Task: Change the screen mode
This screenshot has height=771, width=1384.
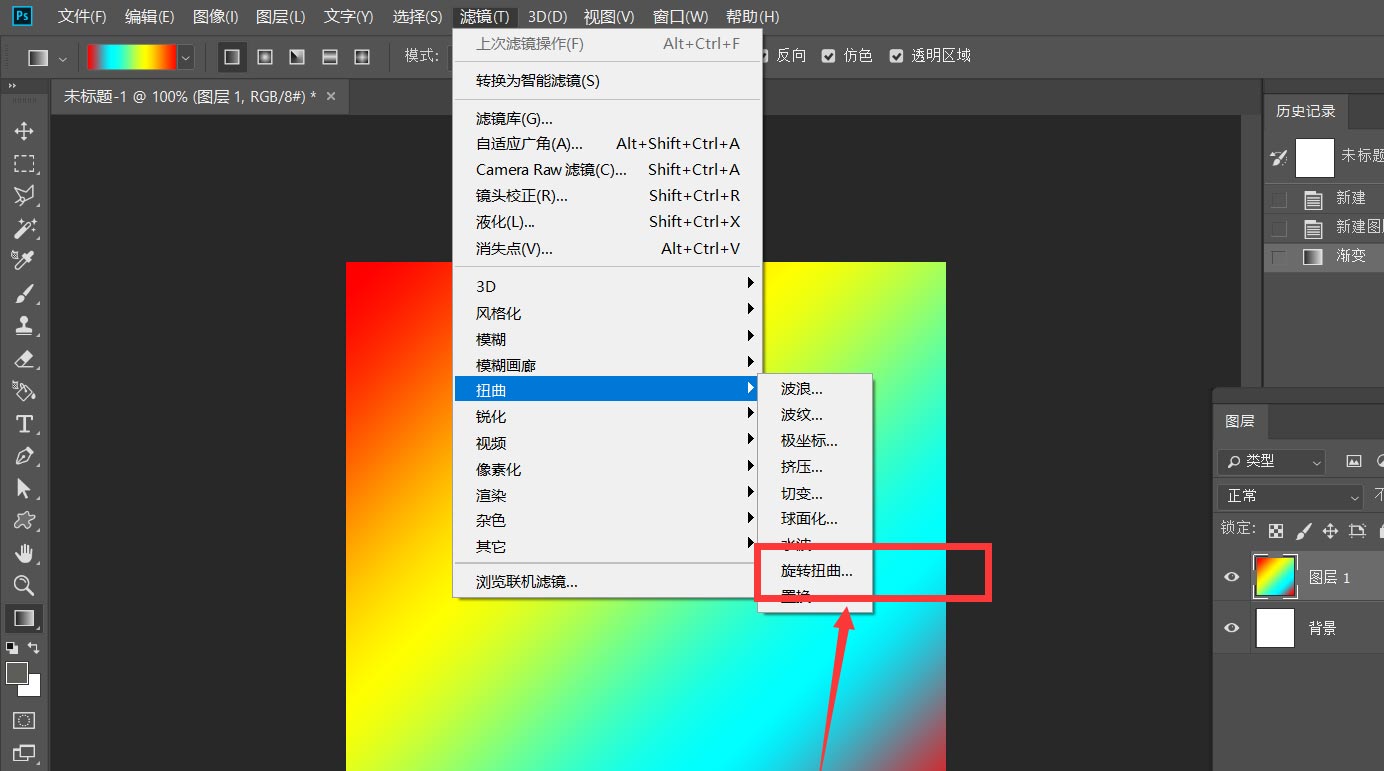Action: [24, 752]
